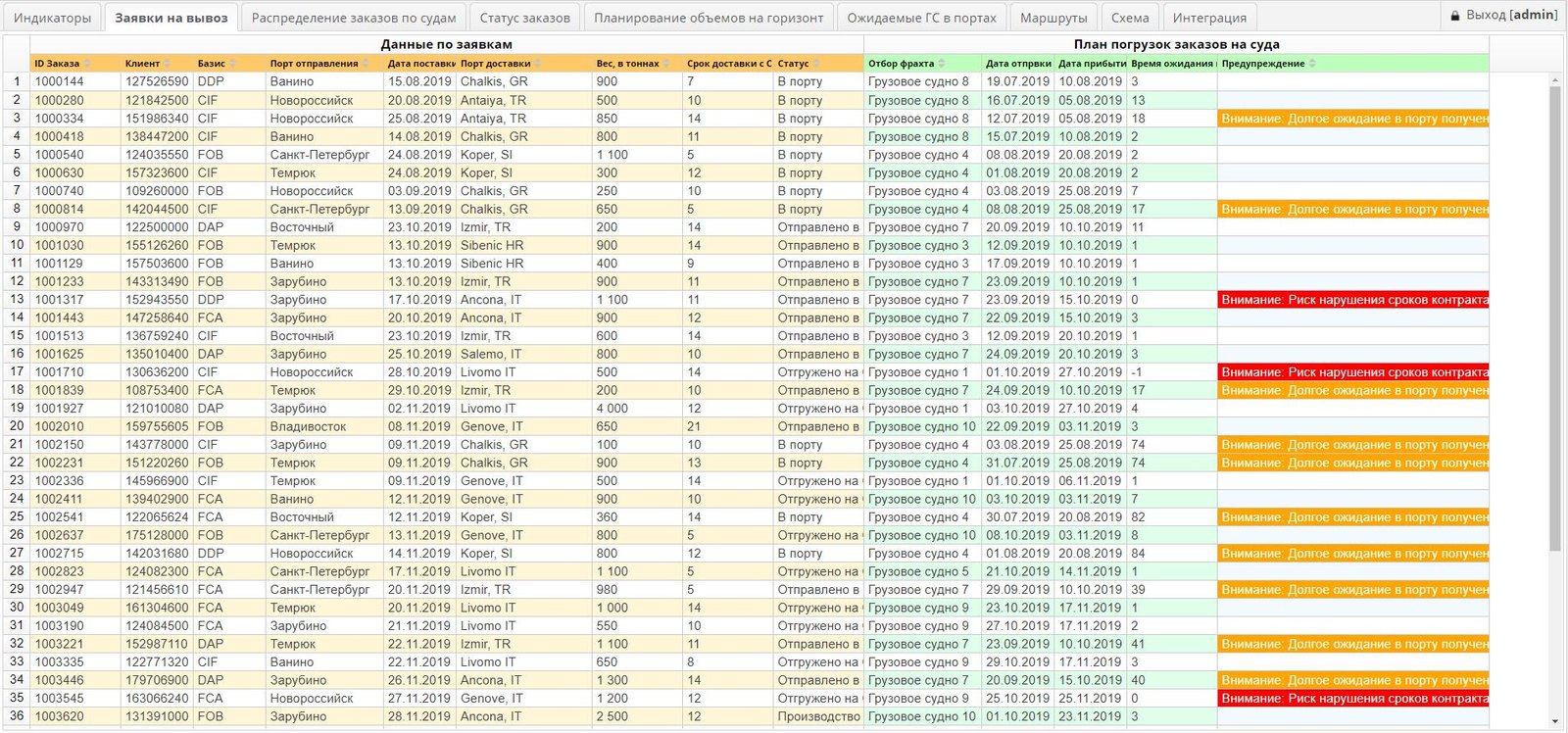
Task: Click the Срок доставки column header
Action: pos(728,64)
